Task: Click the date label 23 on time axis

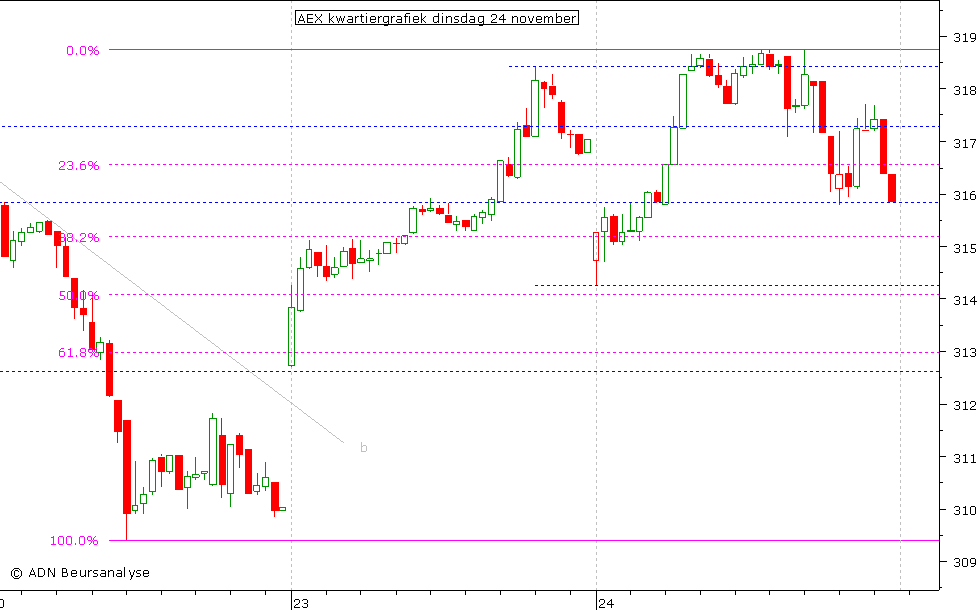Action: (x=301, y=603)
